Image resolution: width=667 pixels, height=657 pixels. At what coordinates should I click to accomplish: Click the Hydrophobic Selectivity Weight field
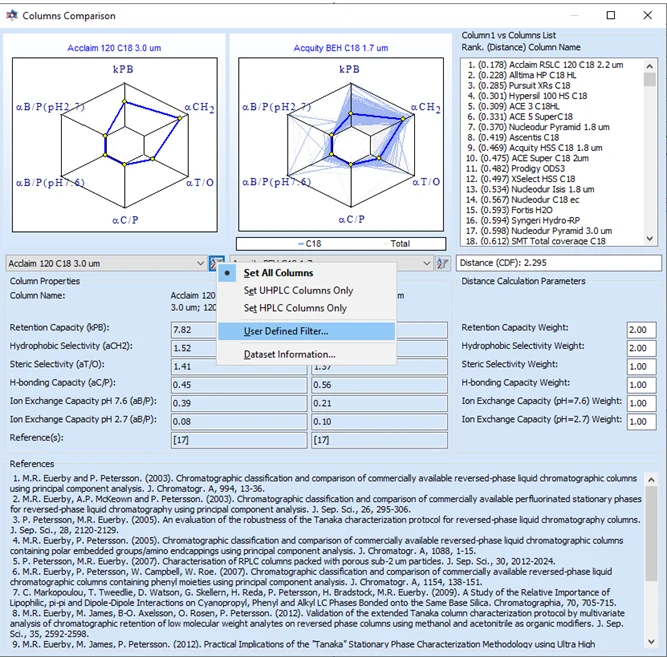coord(641,348)
